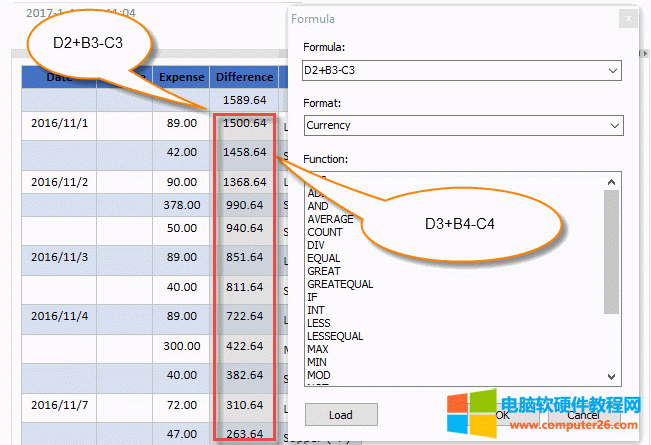Click the function list scroll-down arrow
651x445 pixels.
[x=613, y=376]
